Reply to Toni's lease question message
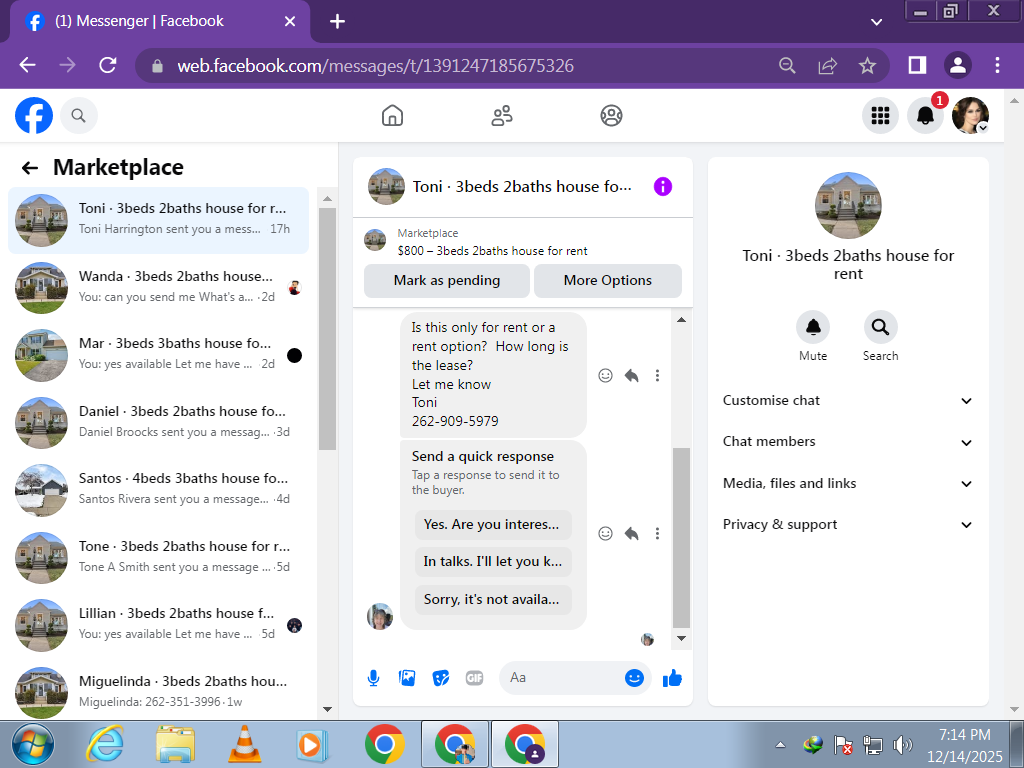The width and height of the screenshot is (1024, 768). (x=632, y=376)
